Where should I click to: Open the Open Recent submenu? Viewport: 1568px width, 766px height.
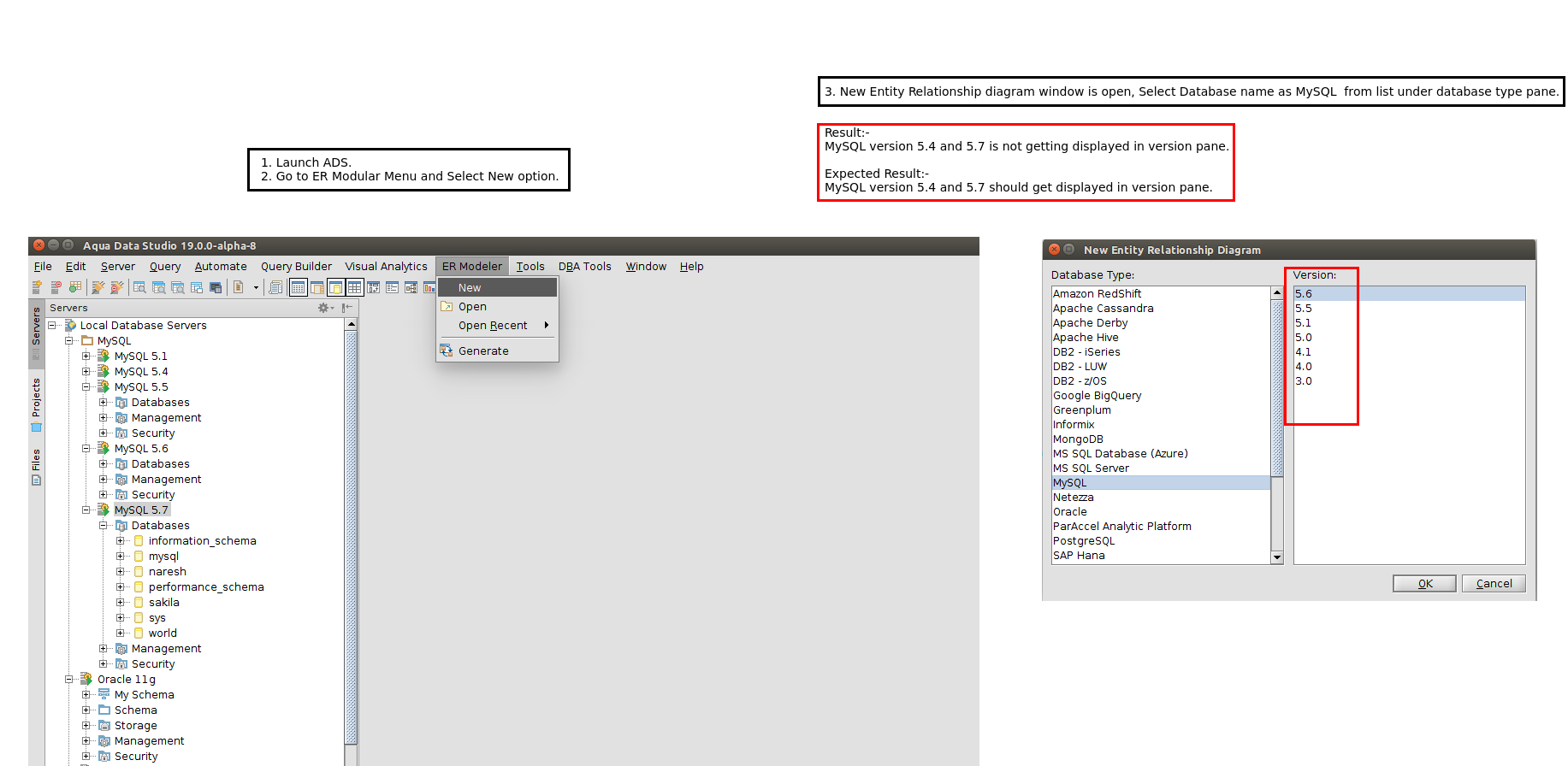click(x=497, y=326)
